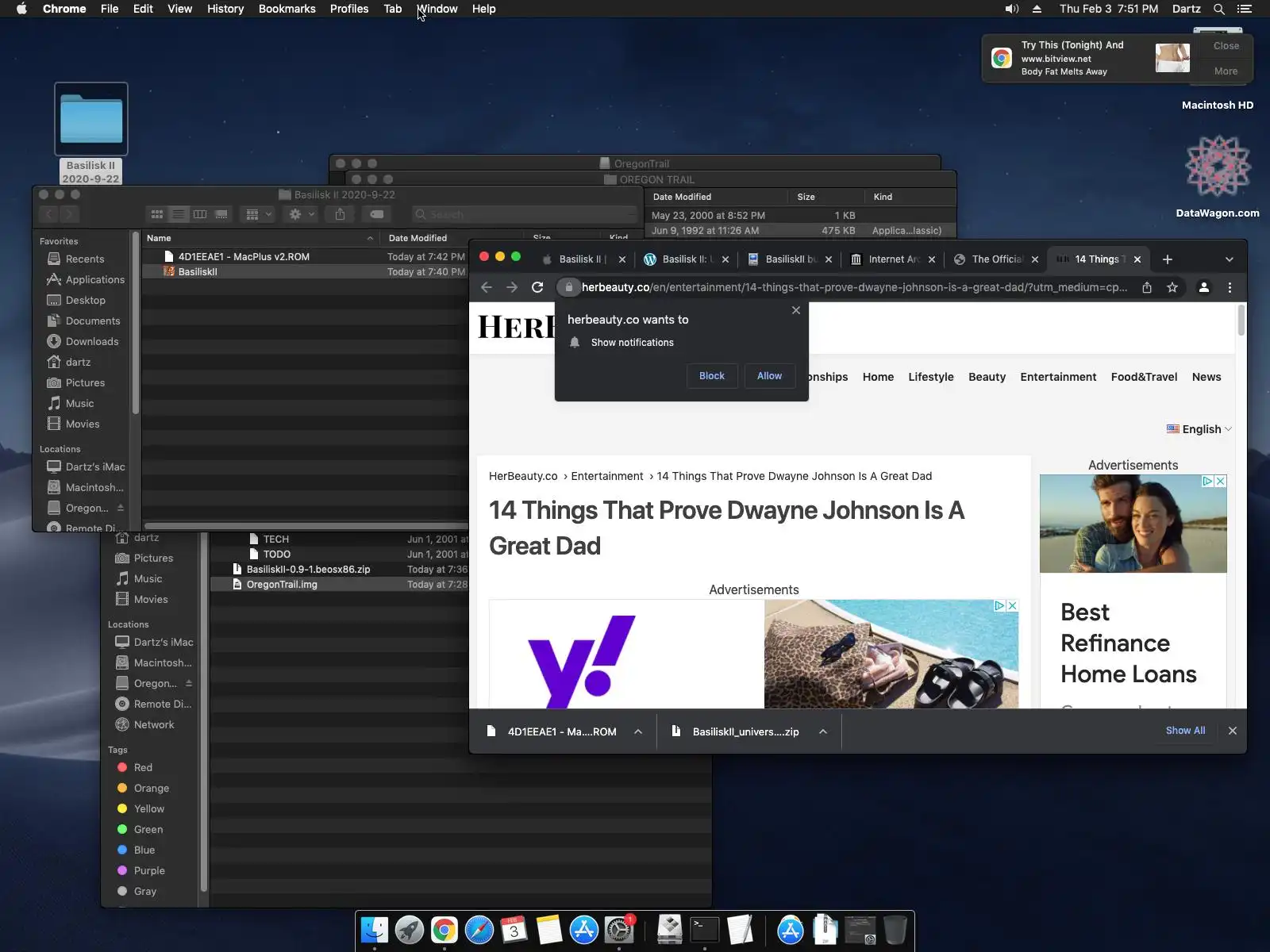This screenshot has height=952, width=1270.
Task: Open the Profiles menu
Action: click(x=349, y=9)
